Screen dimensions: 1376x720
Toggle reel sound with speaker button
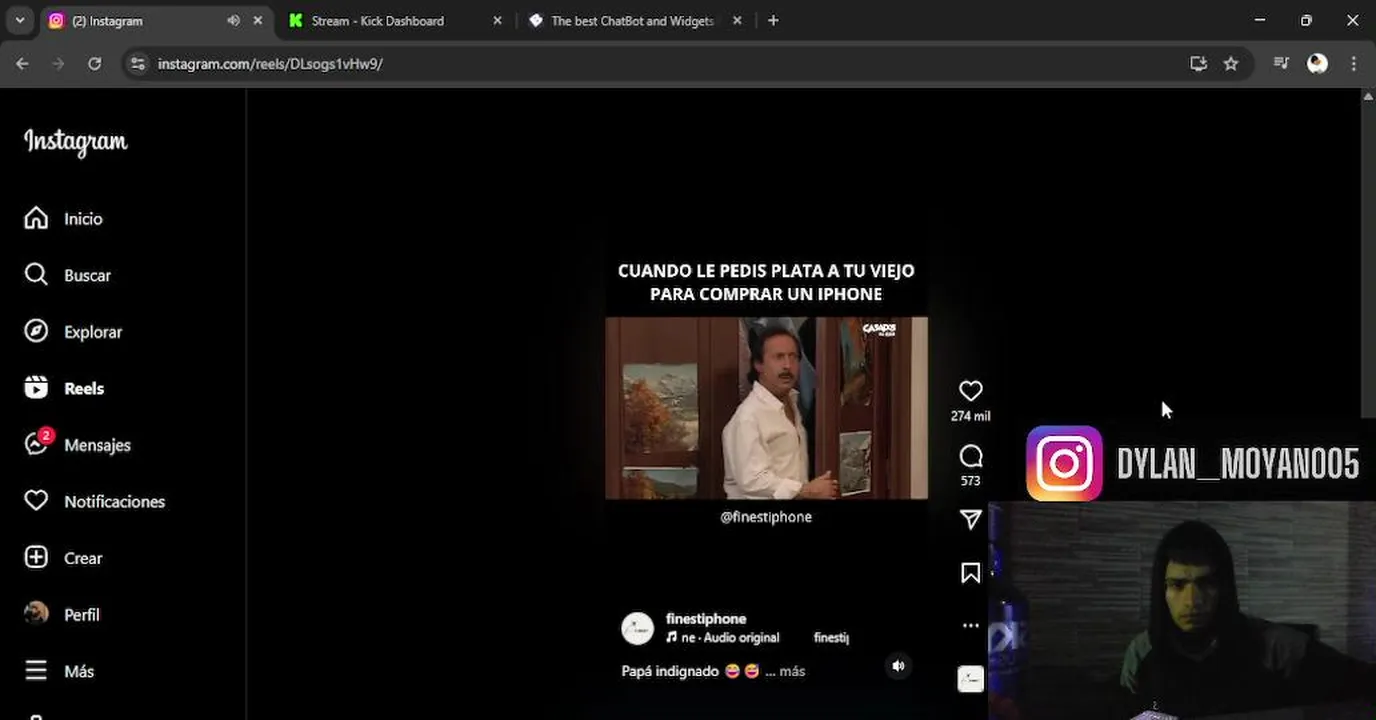click(x=899, y=666)
